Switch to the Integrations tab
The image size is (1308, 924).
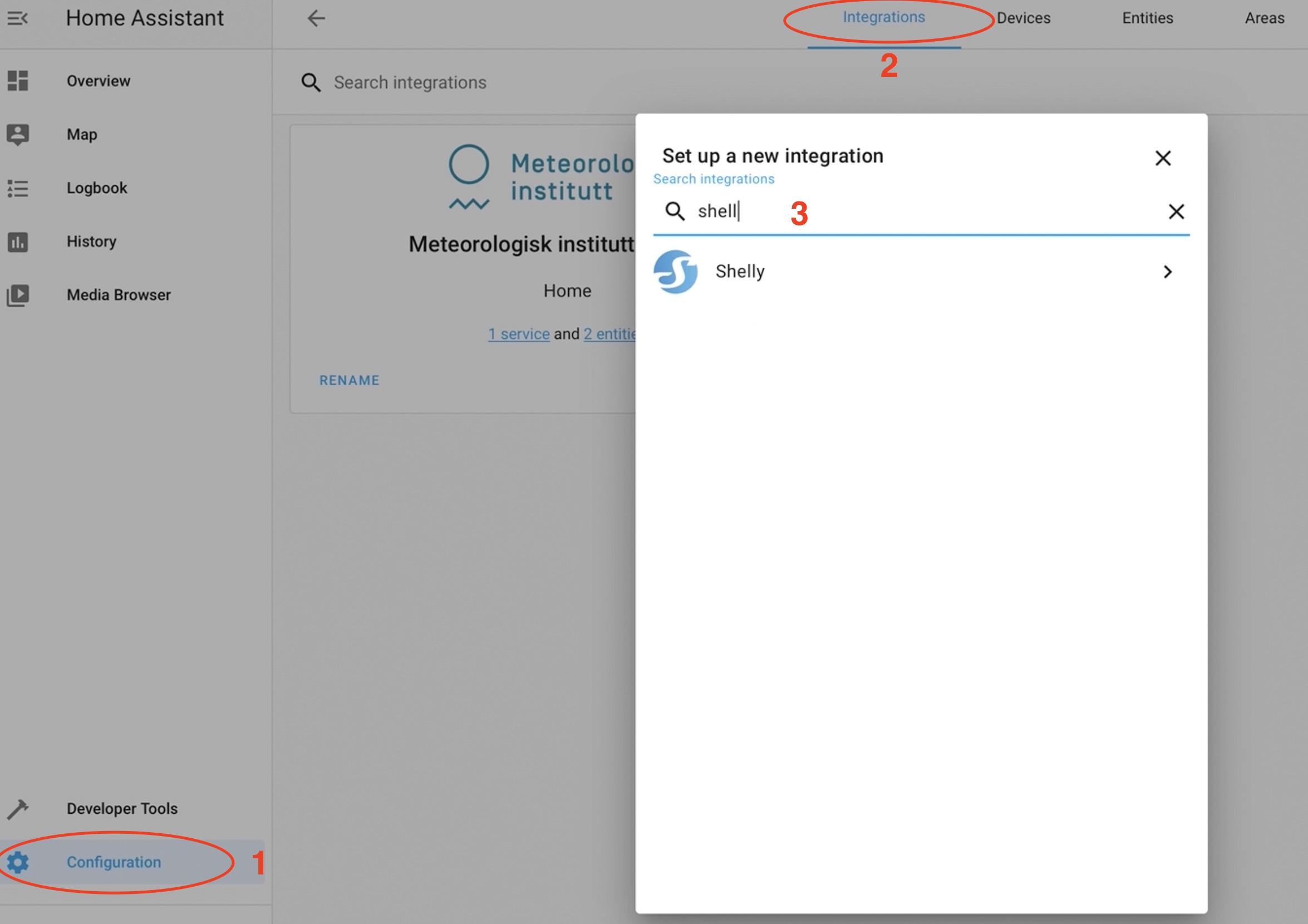tap(883, 18)
